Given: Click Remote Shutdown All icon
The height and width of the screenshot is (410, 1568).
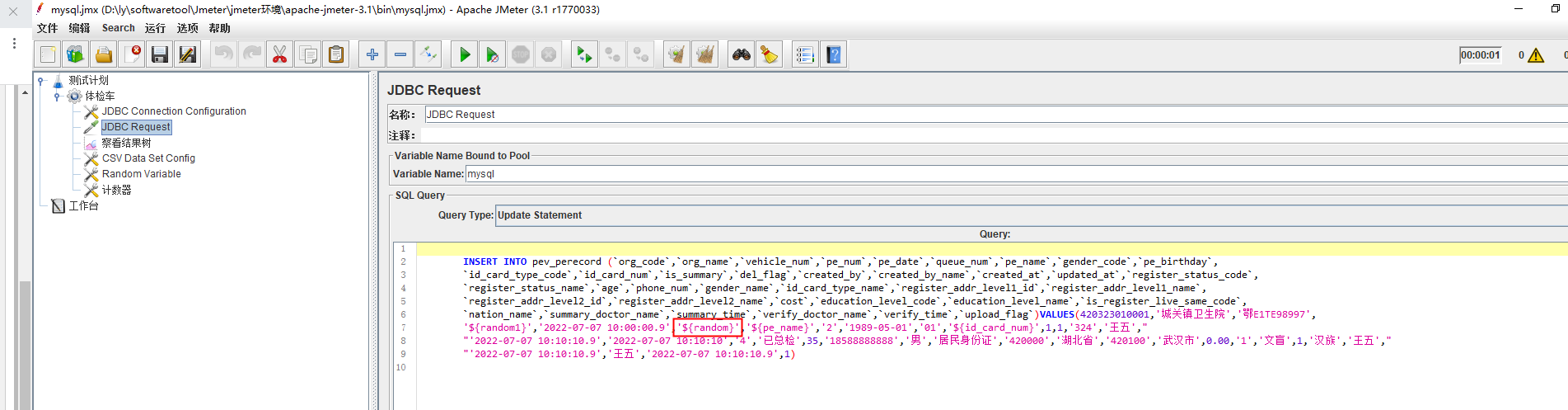Looking at the screenshot, I should click(x=640, y=54).
